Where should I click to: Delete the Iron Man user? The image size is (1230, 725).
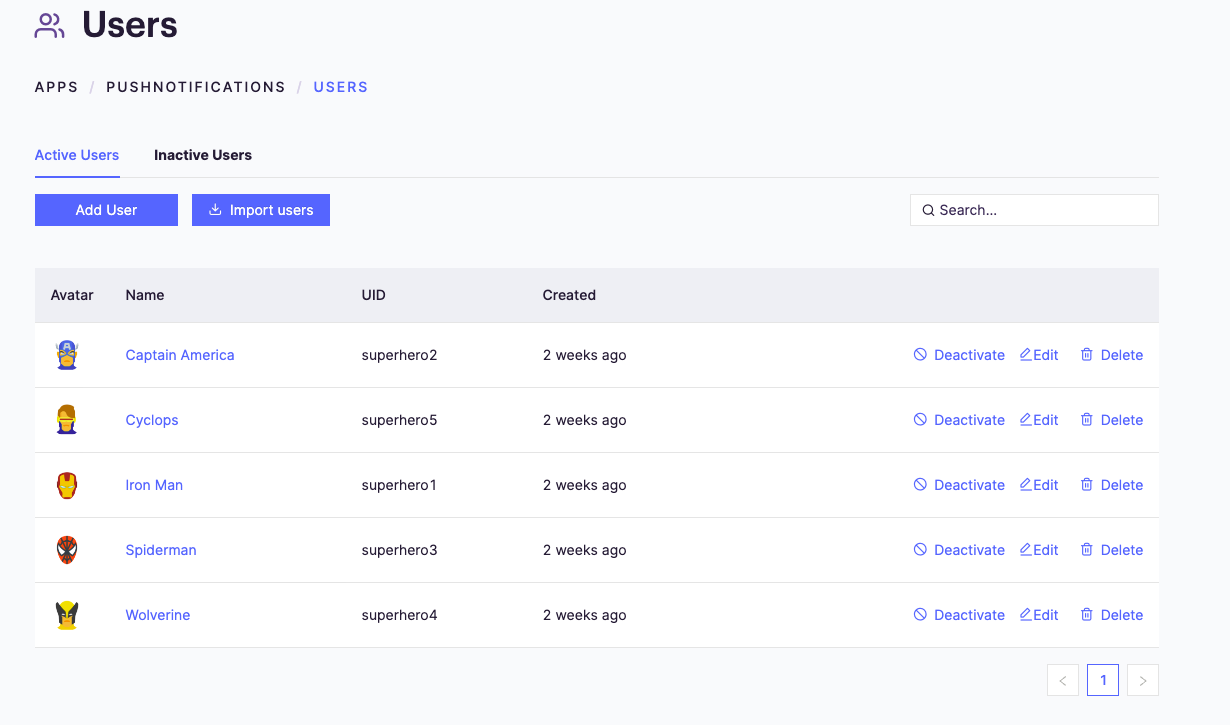coord(1111,485)
